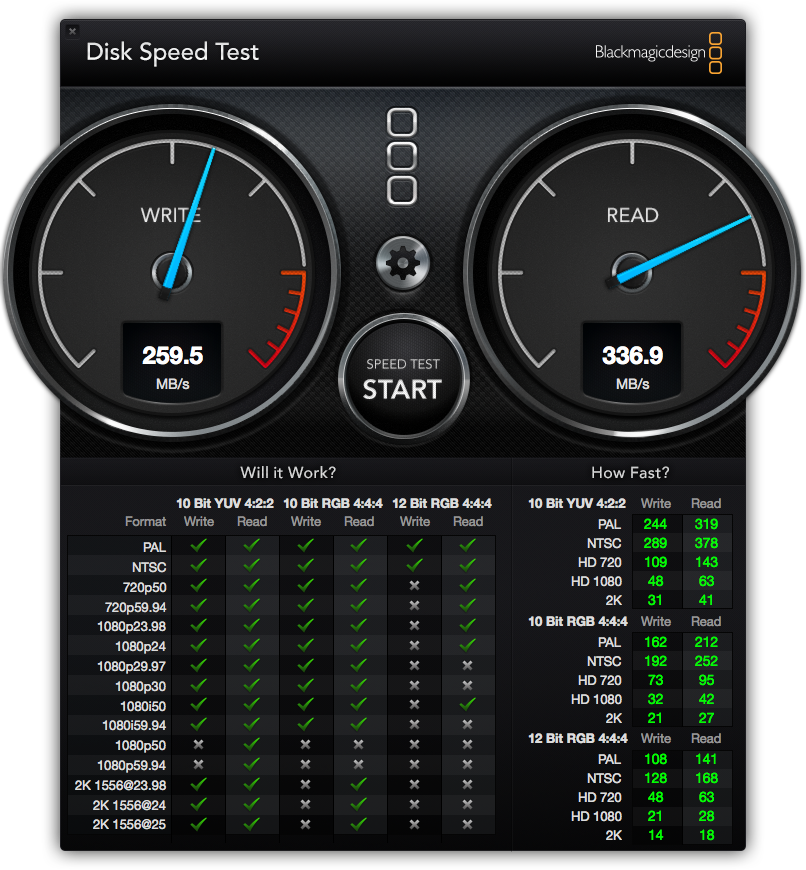Close the Disk Speed Test window
Viewport: 806px width, 870px height.
point(72,31)
